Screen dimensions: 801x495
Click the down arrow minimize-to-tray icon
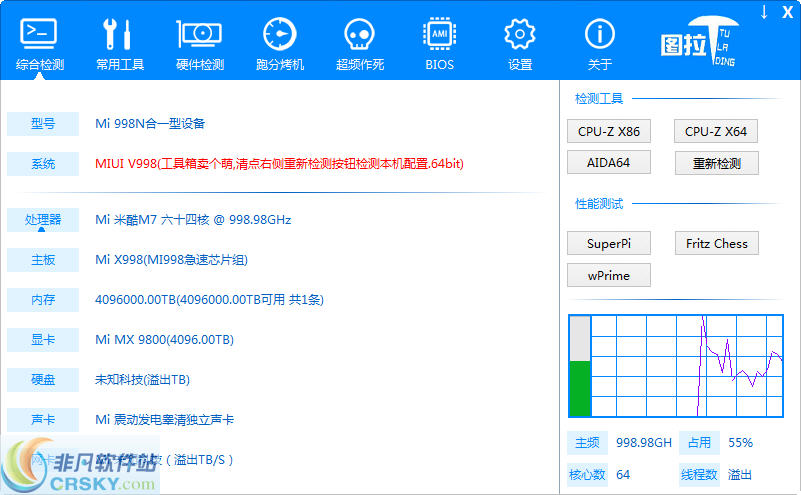point(764,12)
